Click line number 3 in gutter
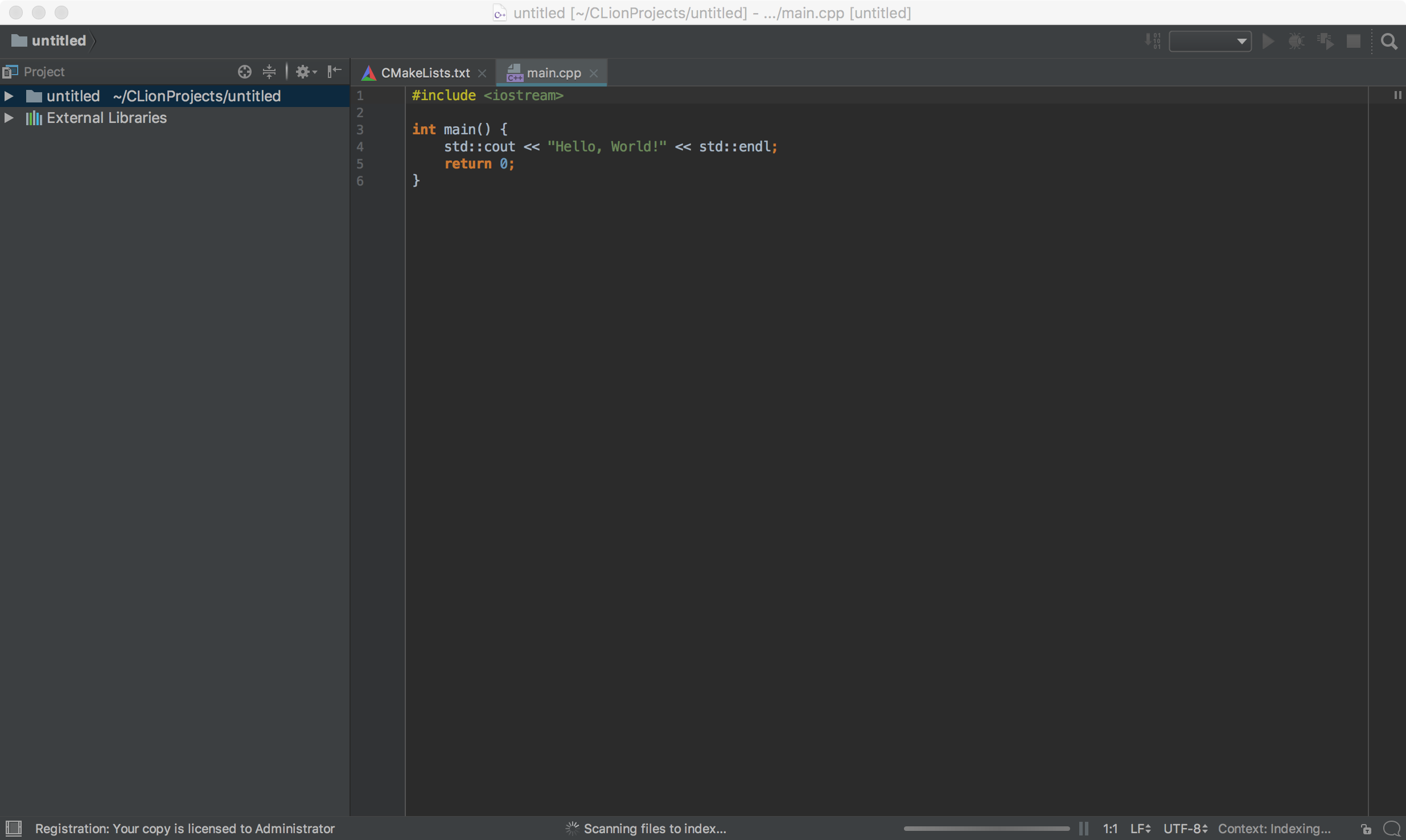Viewport: 1406px width, 840px height. click(360, 130)
